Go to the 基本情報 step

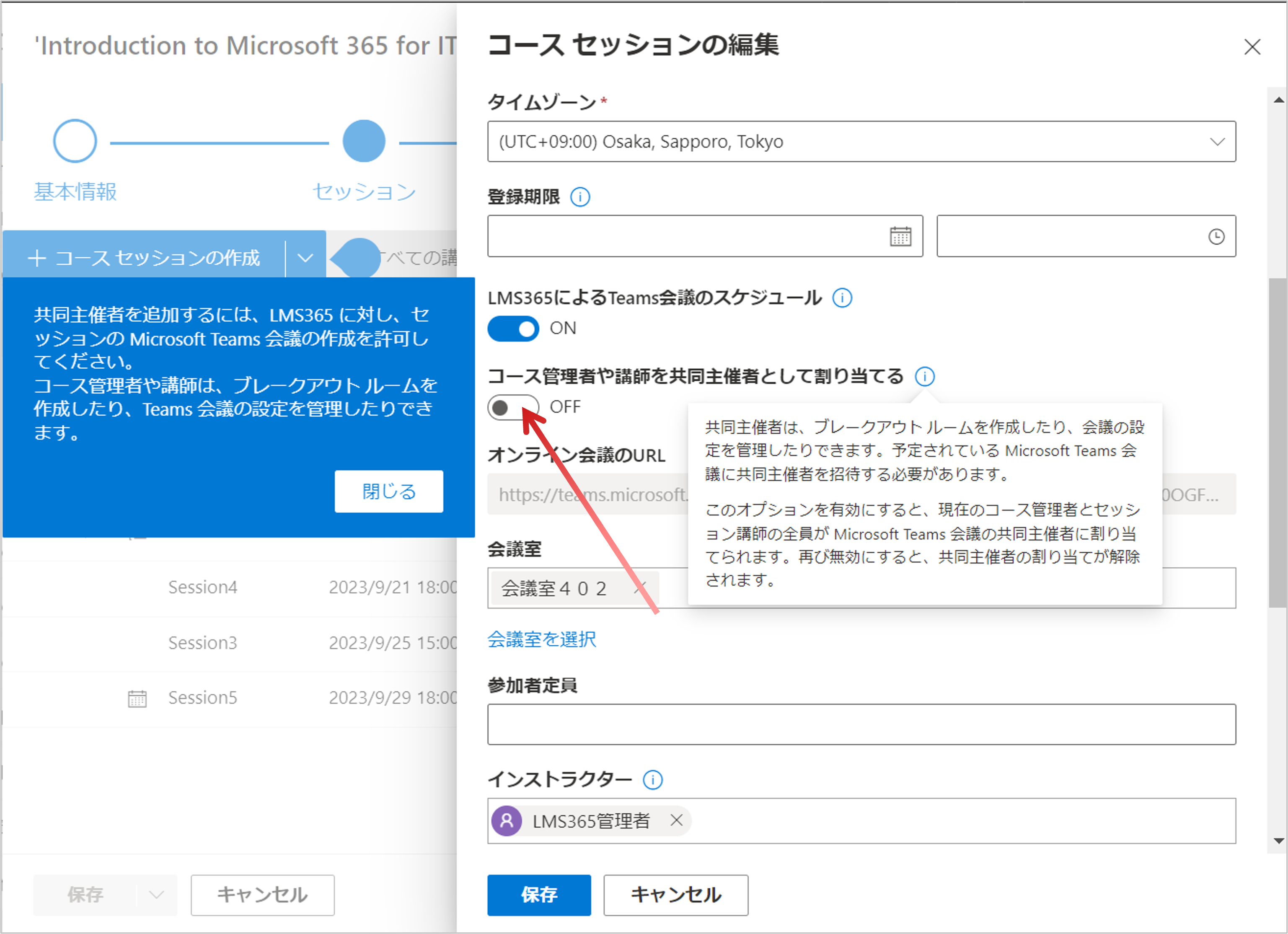[75, 192]
